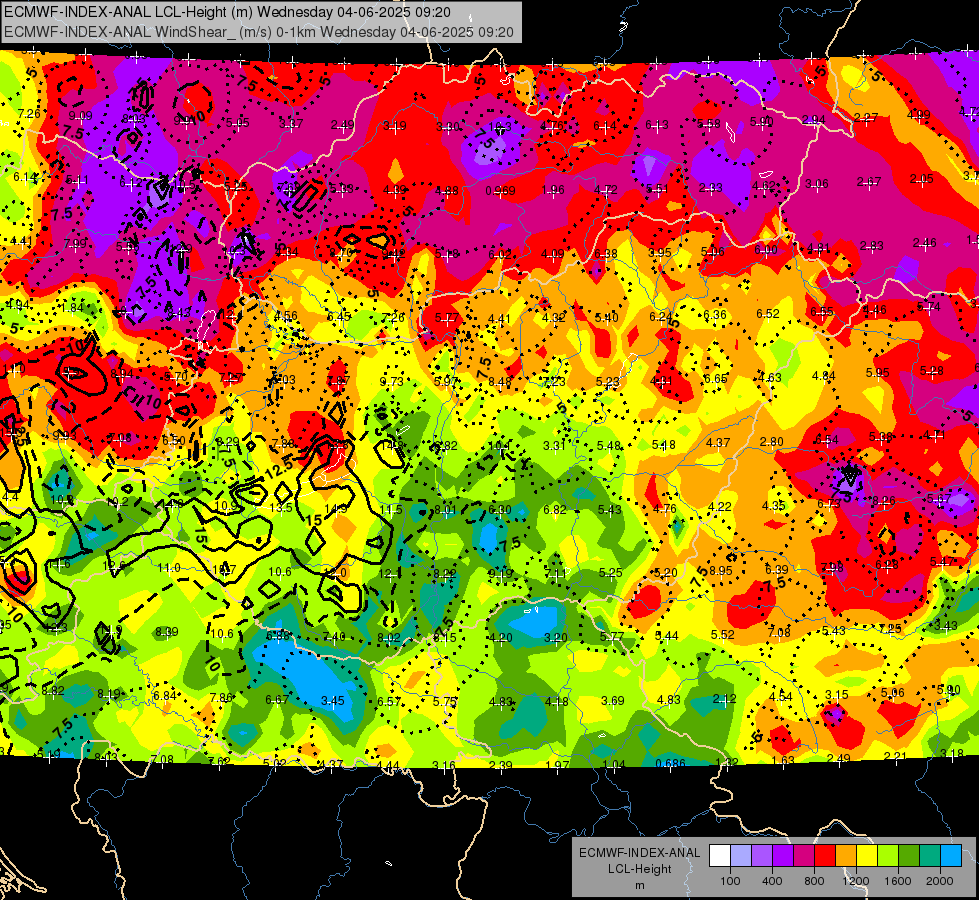Click the data value 2.27
Viewport: 979px width, 900px height.
866,117
